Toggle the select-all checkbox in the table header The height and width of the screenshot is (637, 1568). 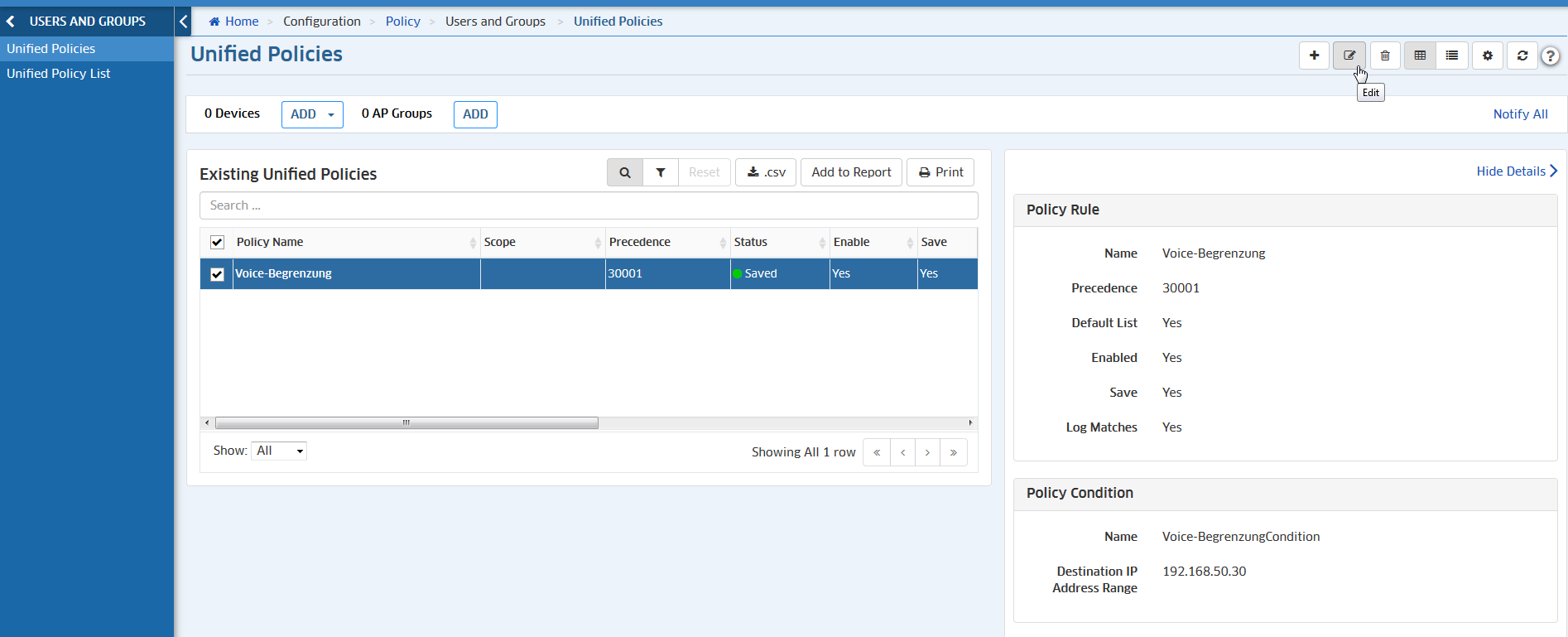click(x=217, y=243)
